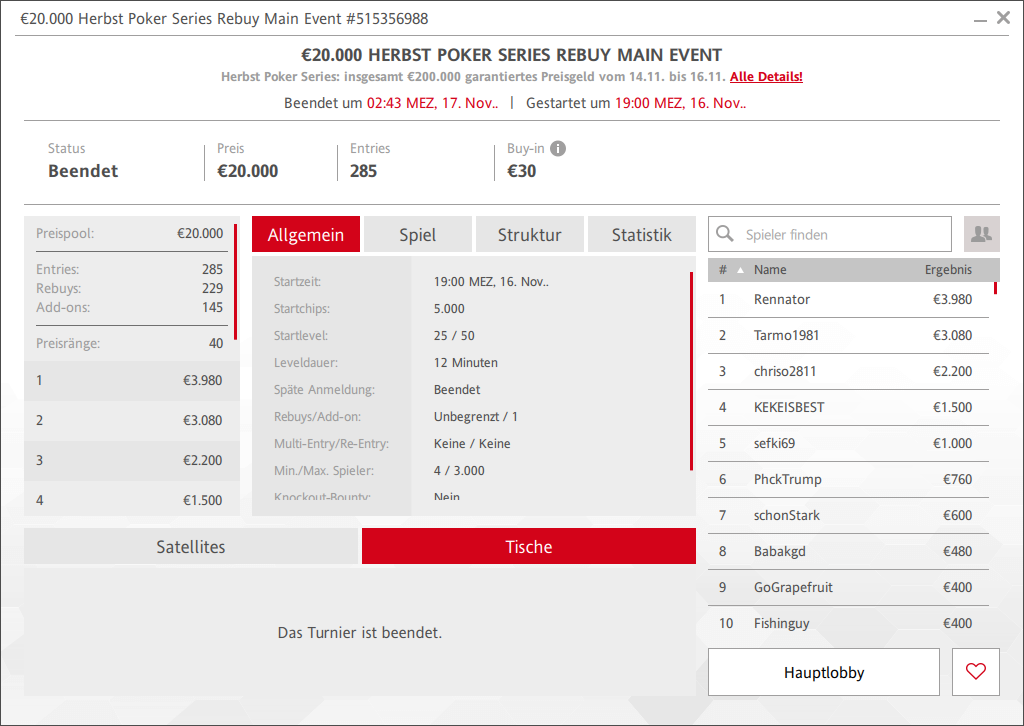1024x726 pixels.
Task: Select the Tische tab
Action: (528, 547)
